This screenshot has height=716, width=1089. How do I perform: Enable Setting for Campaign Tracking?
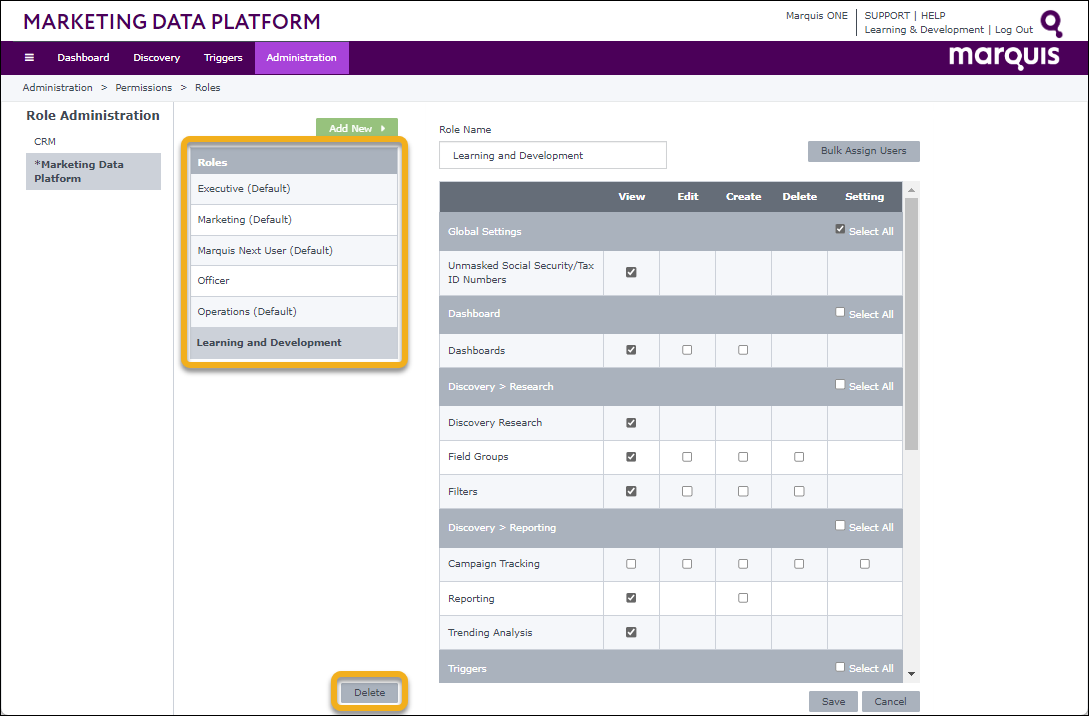(x=865, y=564)
